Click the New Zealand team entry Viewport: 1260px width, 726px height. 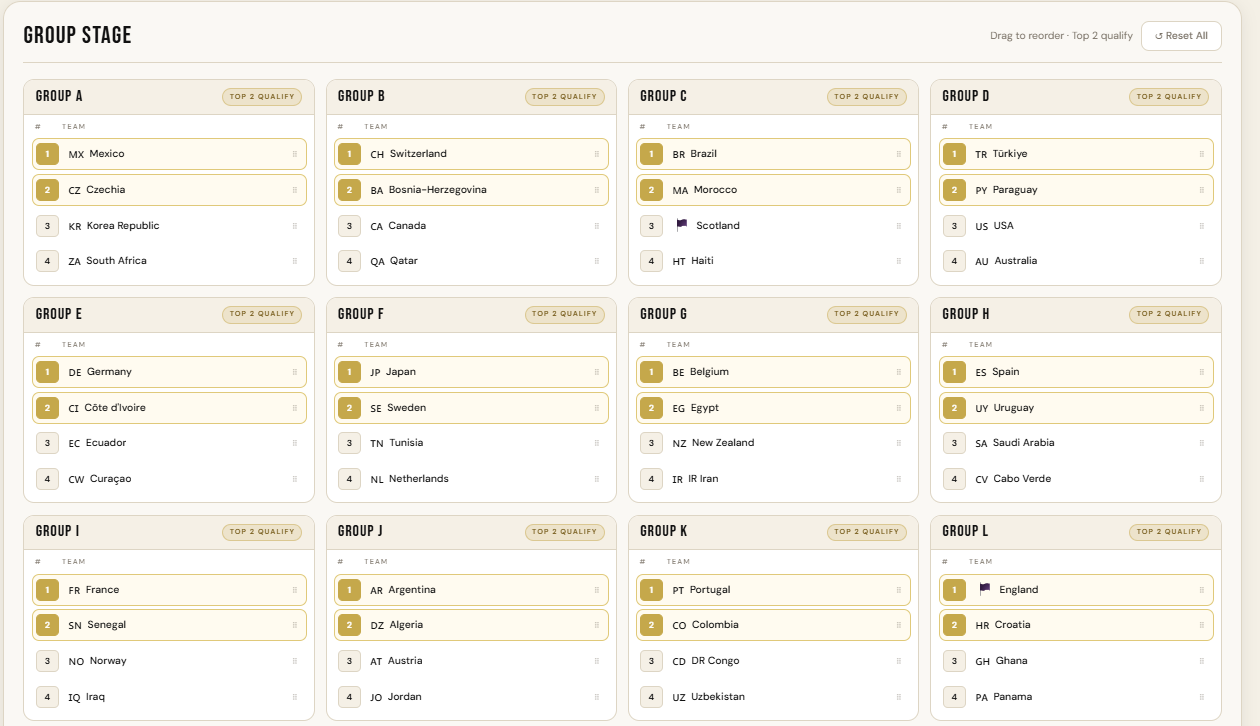point(773,443)
